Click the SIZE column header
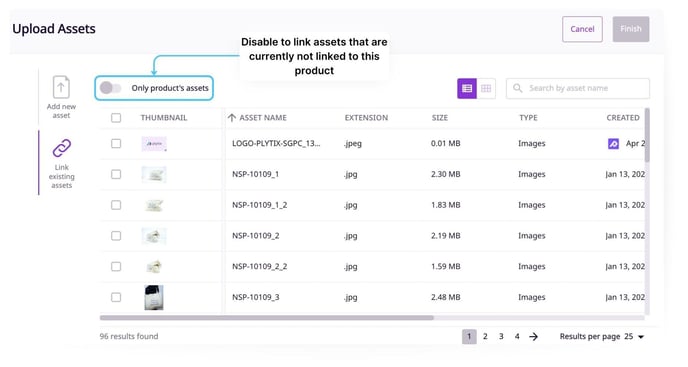 coord(440,118)
